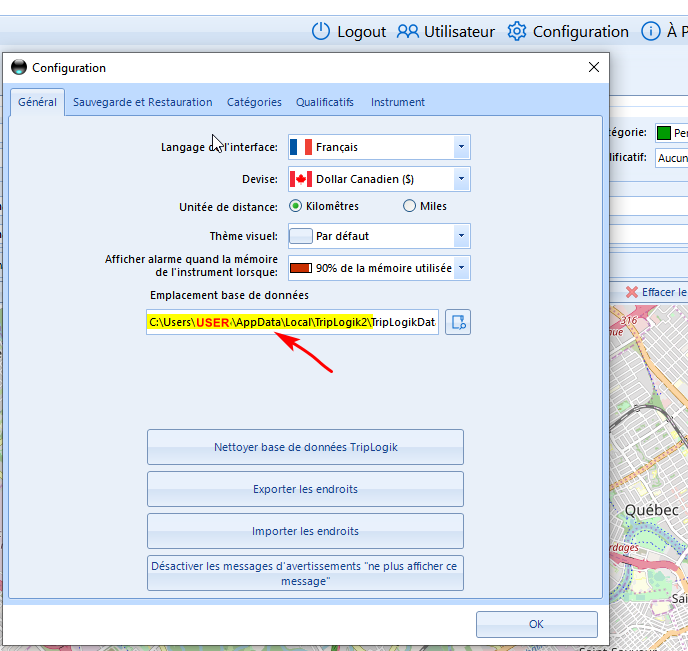Viewport: 688px width, 651px height.
Task: Click the Effacer link in background window
Action: point(664,292)
